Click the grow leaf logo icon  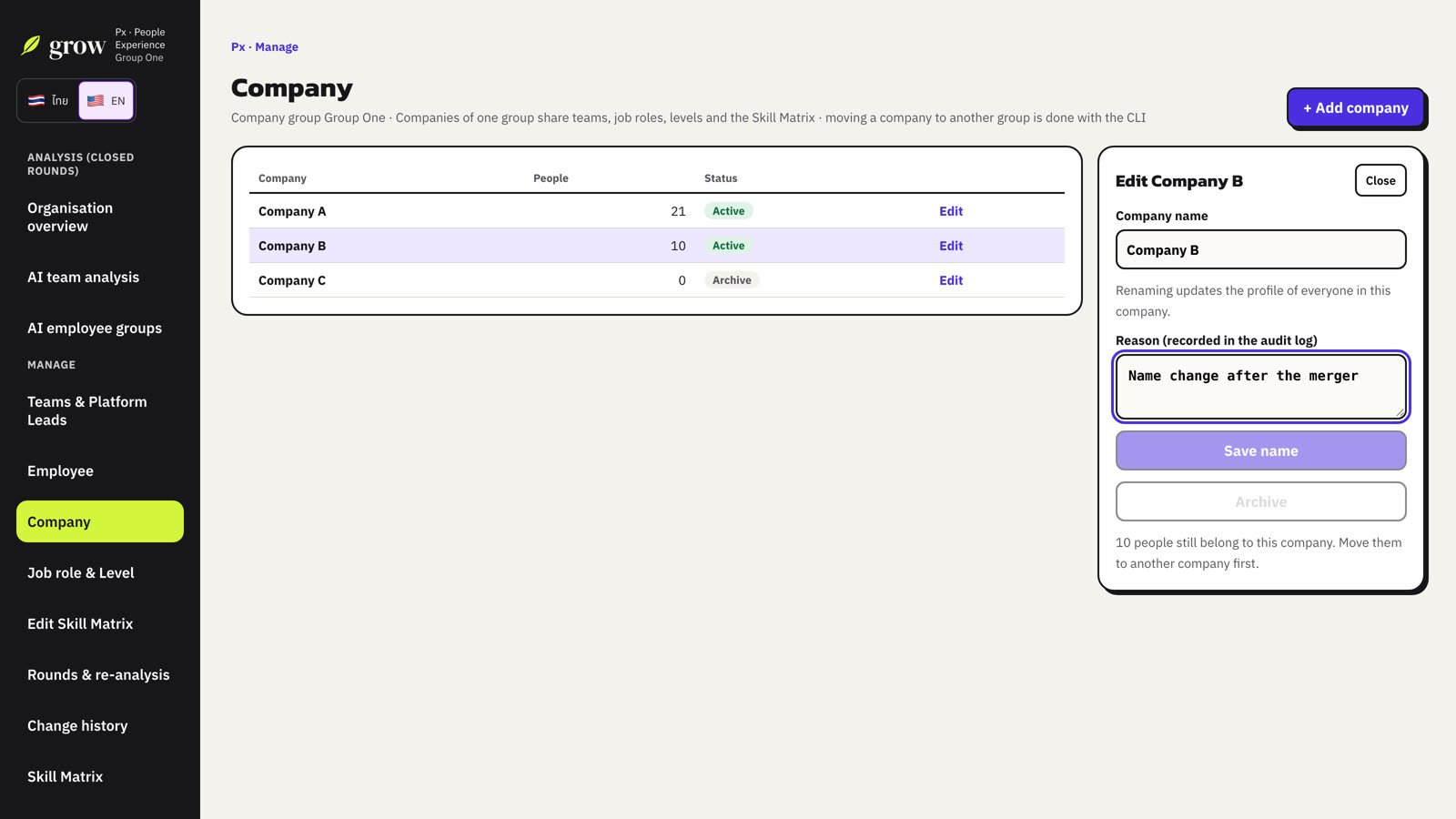point(31,45)
